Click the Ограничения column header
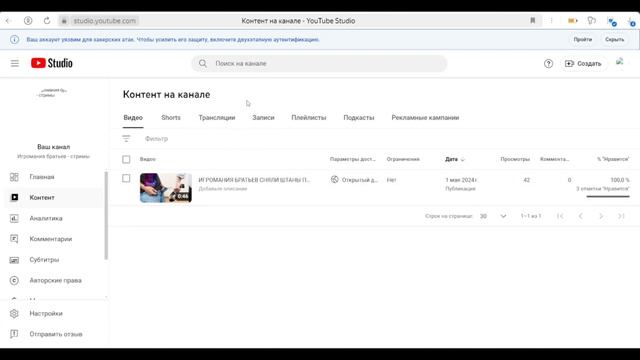The width and height of the screenshot is (640, 360). (x=403, y=159)
